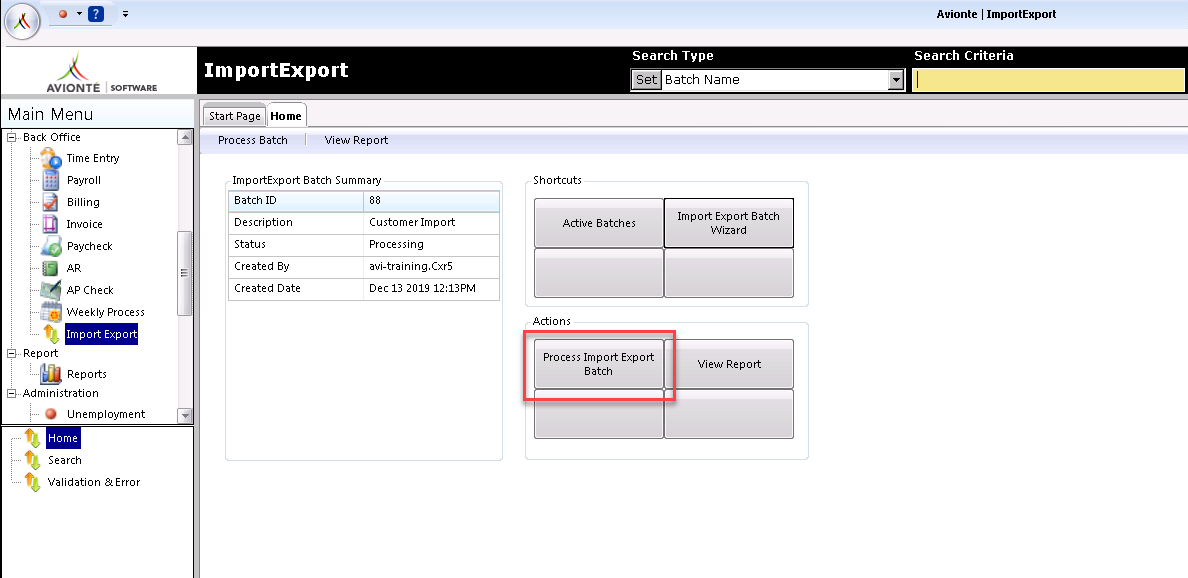The height and width of the screenshot is (578, 1188).
Task: Click the avi-training.Cxr5 created by cell
Action: point(431,267)
